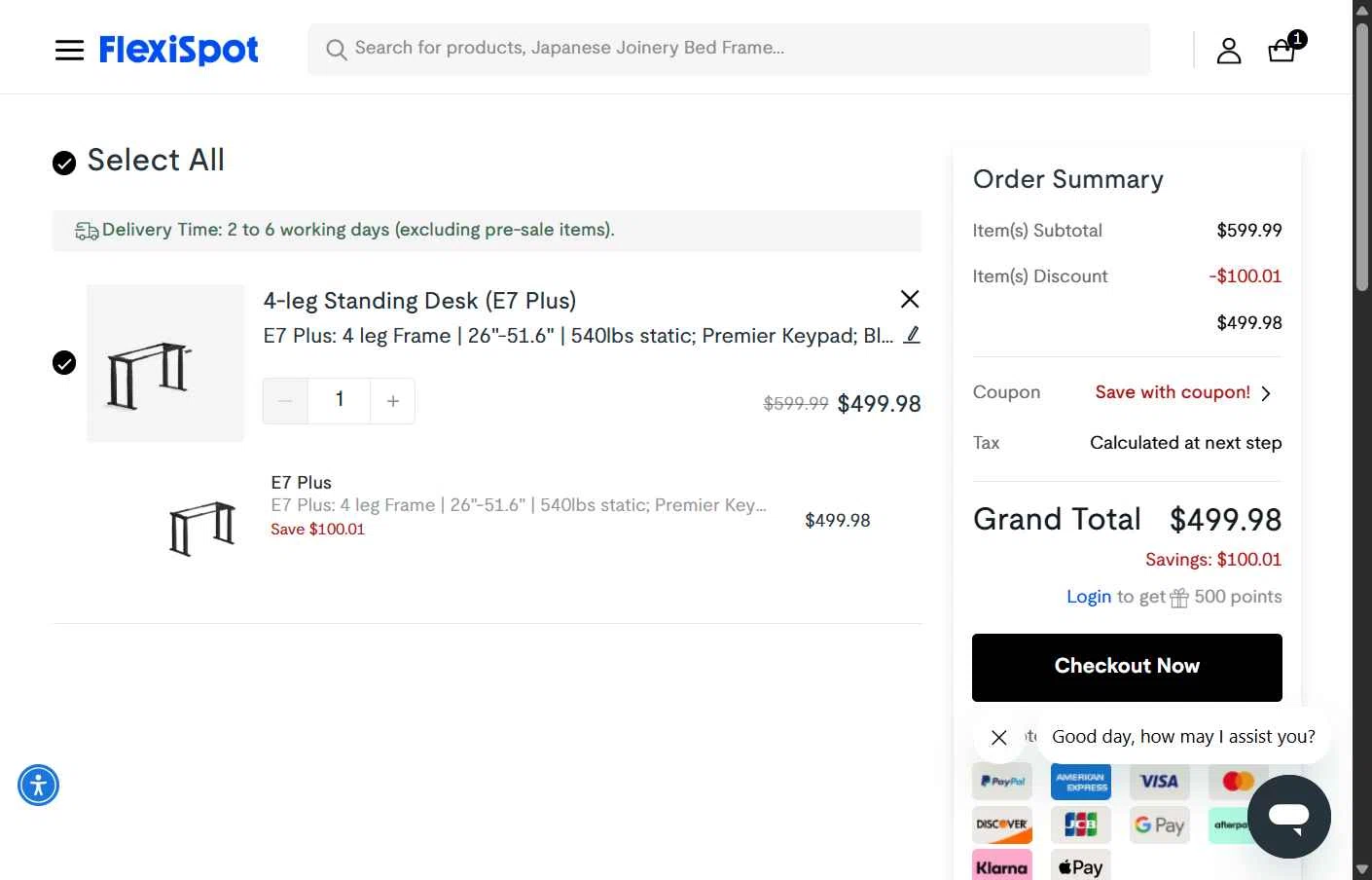Open the hamburger navigation menu
Screen dimensions: 1372x880
(69, 50)
